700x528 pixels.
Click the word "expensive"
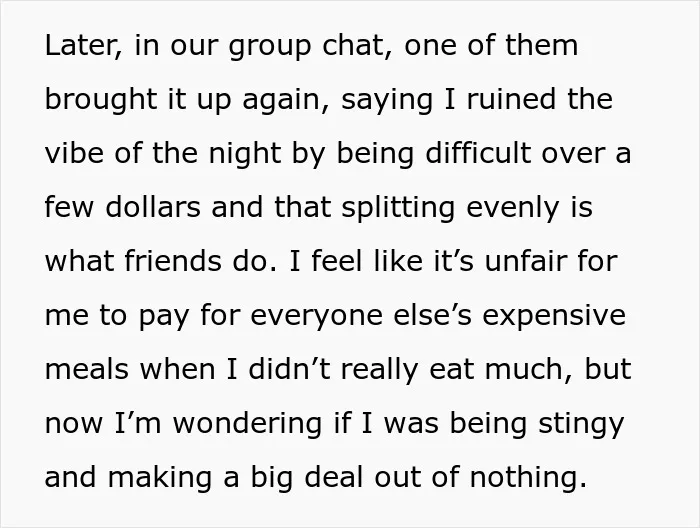pos(554,317)
